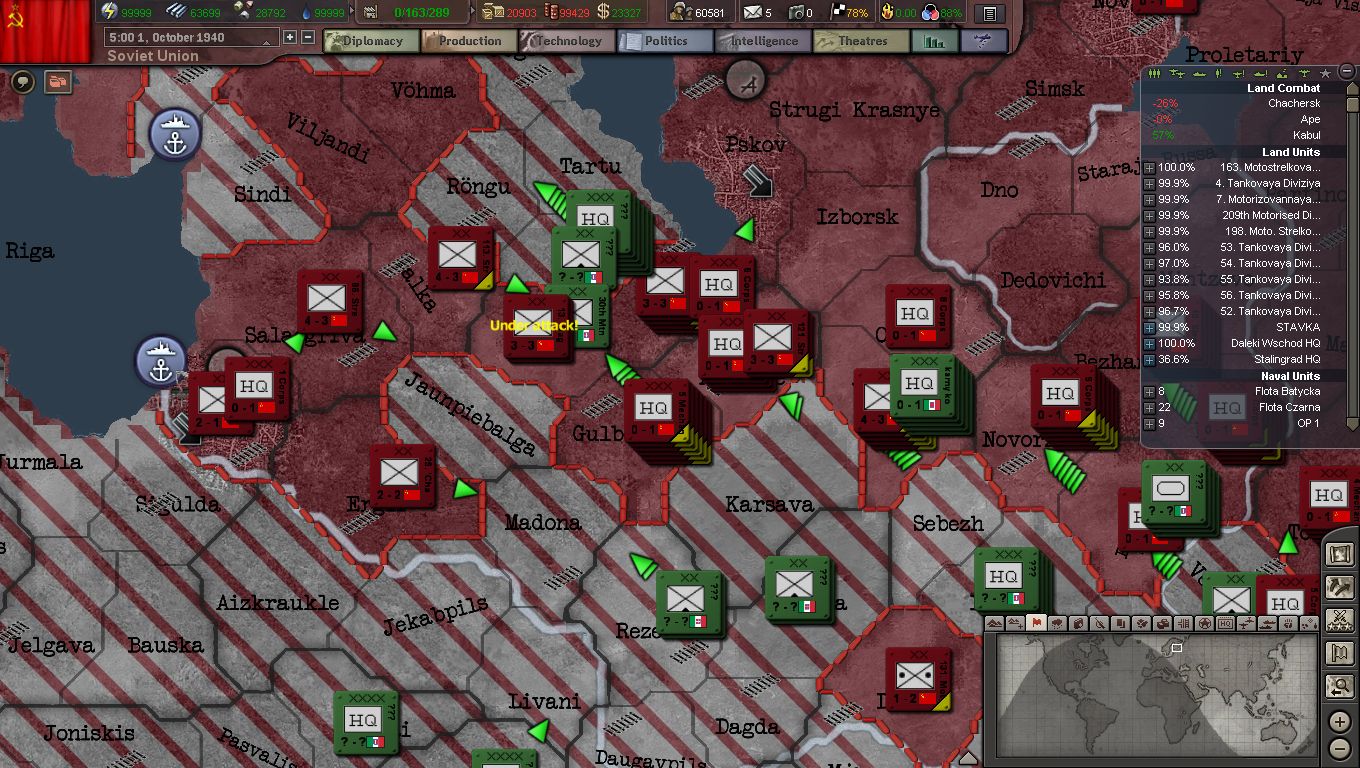
Task: Increase game speed with plus button
Action: (x=290, y=38)
